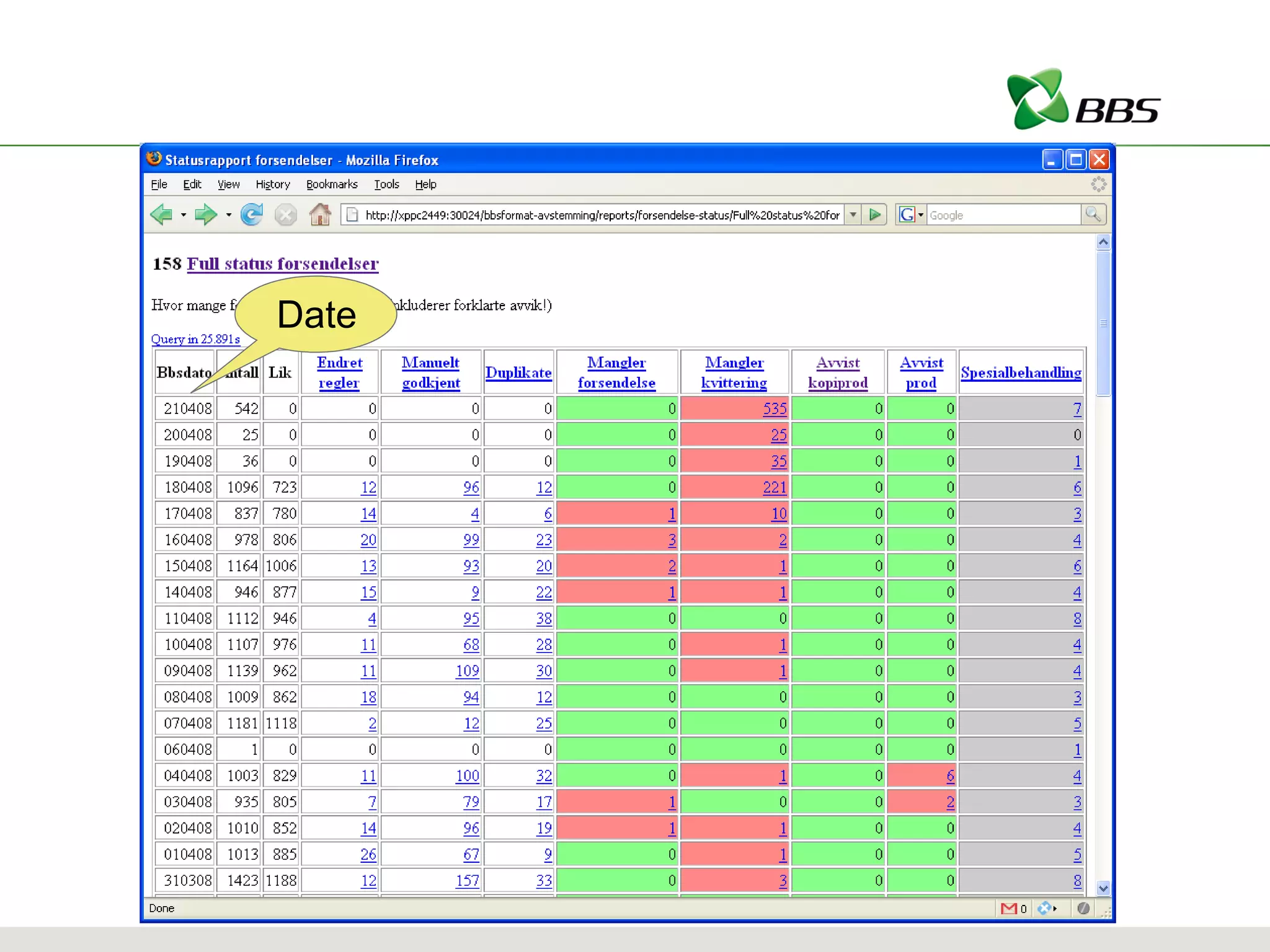Screen dimensions: 1270x952
Task: Open the Bookmarks menu
Action: [332, 185]
